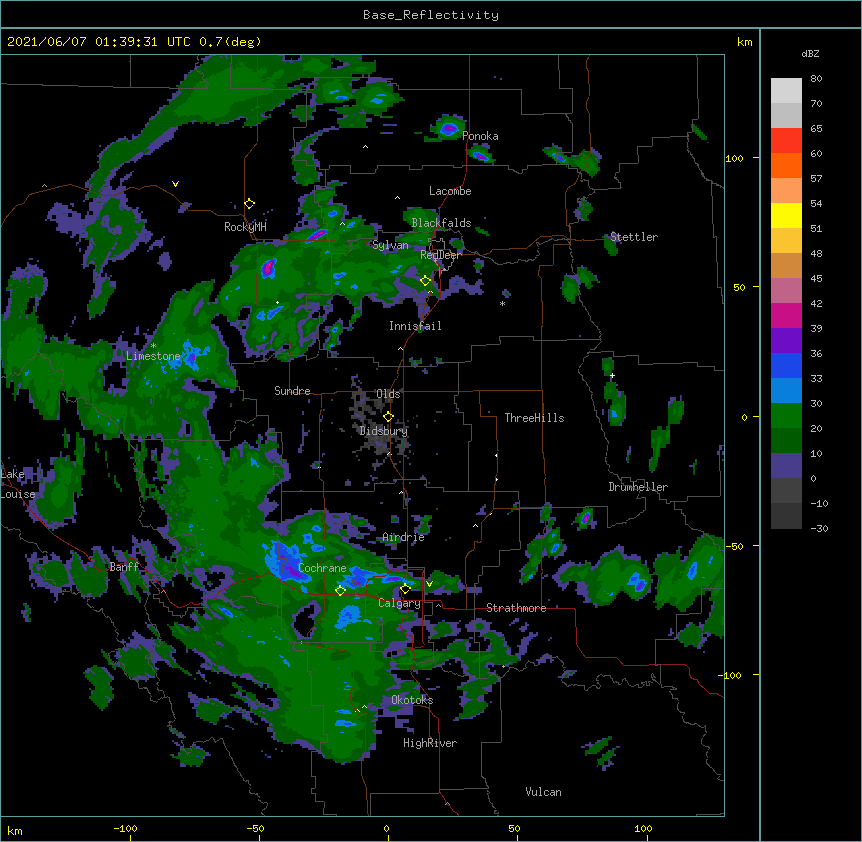Viewport: 862px width, 842px height.
Task: Select the yellow v marker northwest of RockyMH
Action: [175, 184]
